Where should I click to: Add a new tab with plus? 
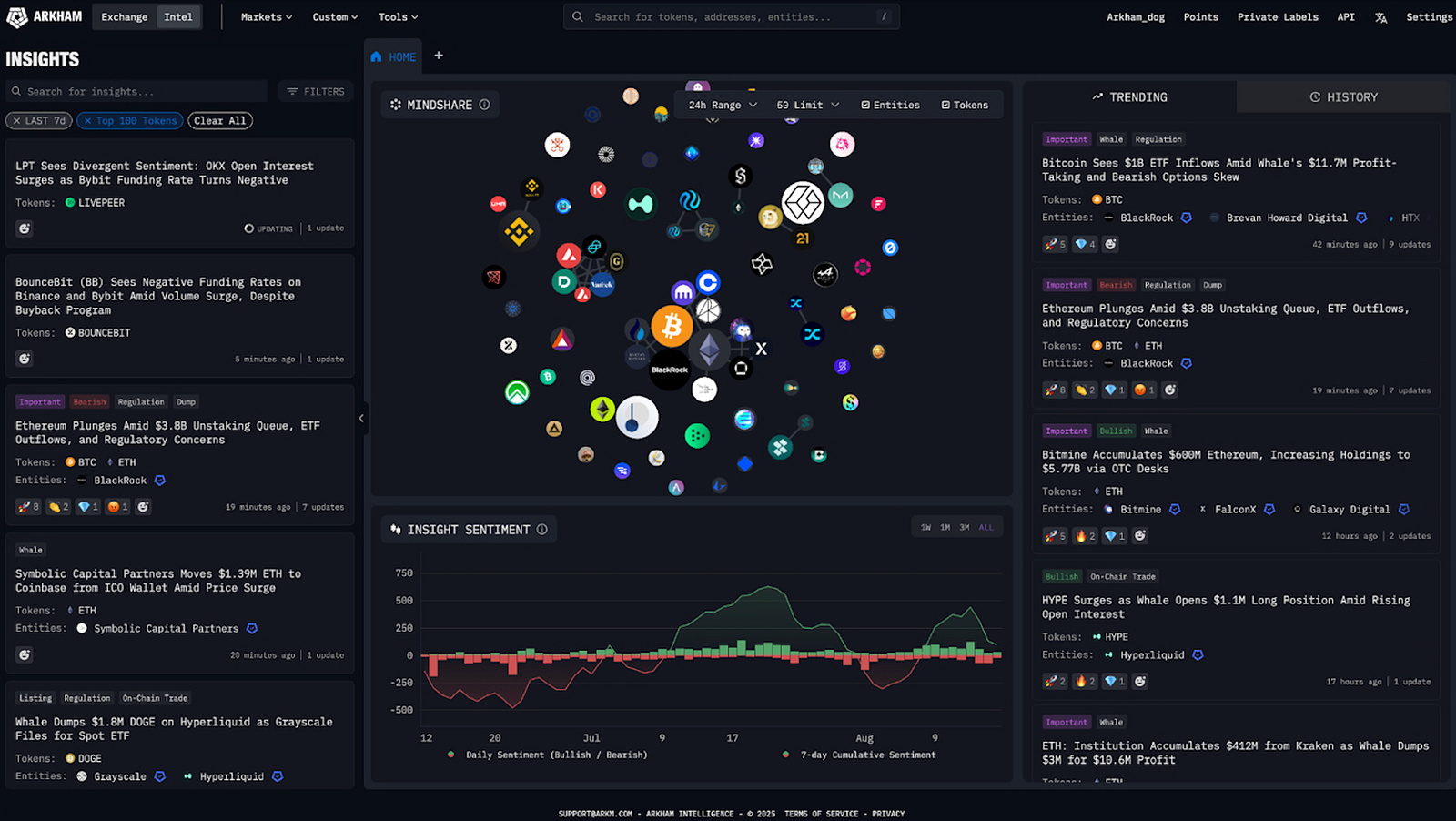439,56
